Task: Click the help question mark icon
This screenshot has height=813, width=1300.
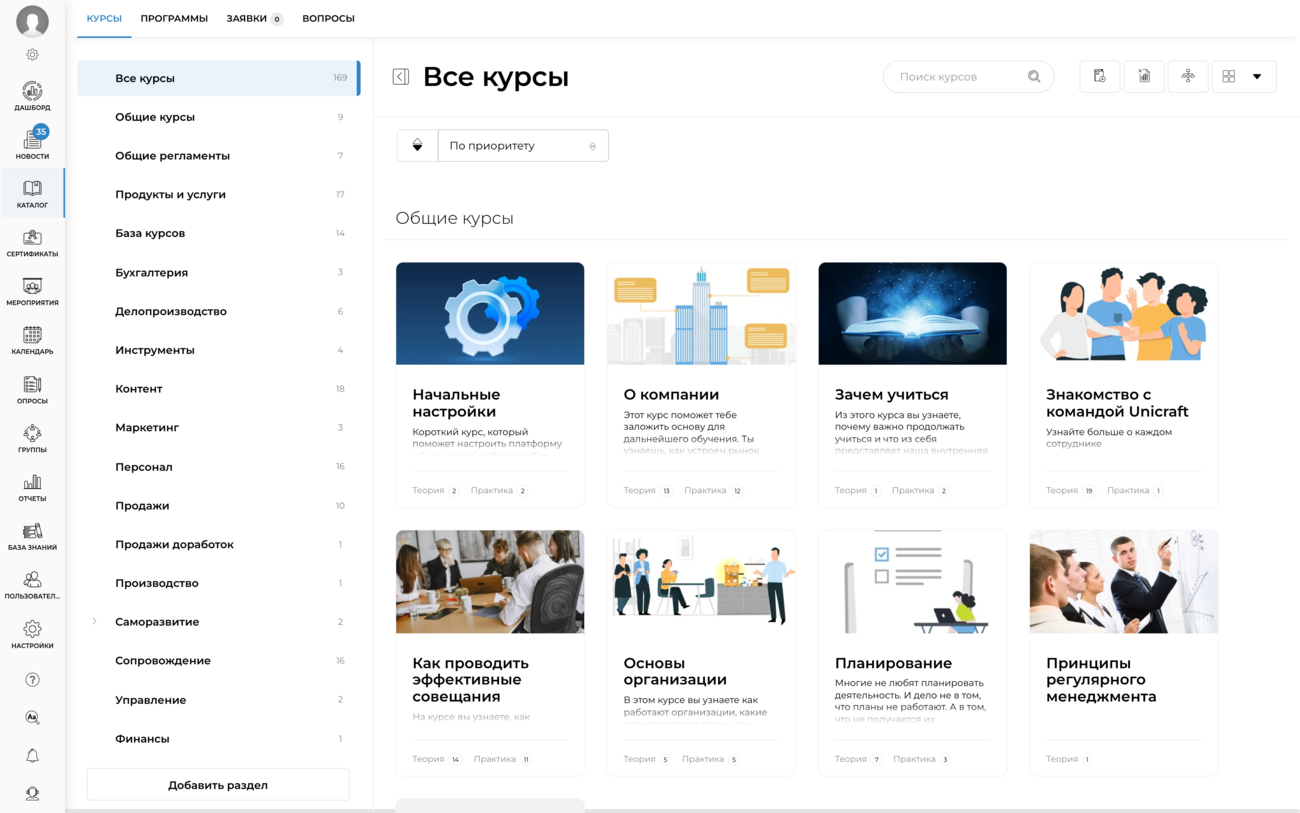Action: point(32,680)
